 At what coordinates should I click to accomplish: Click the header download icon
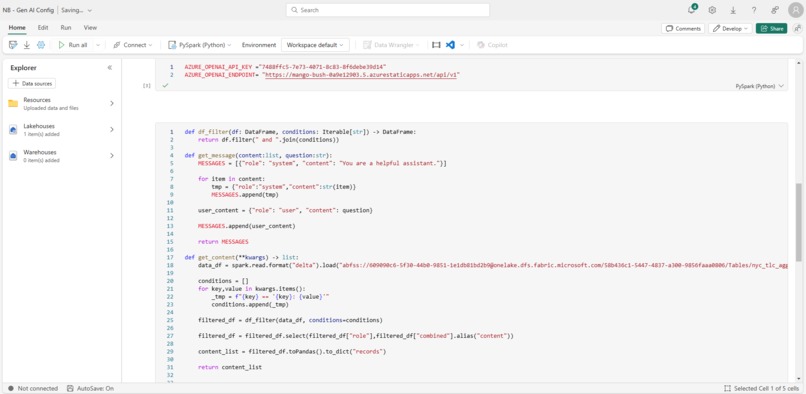[x=733, y=10]
